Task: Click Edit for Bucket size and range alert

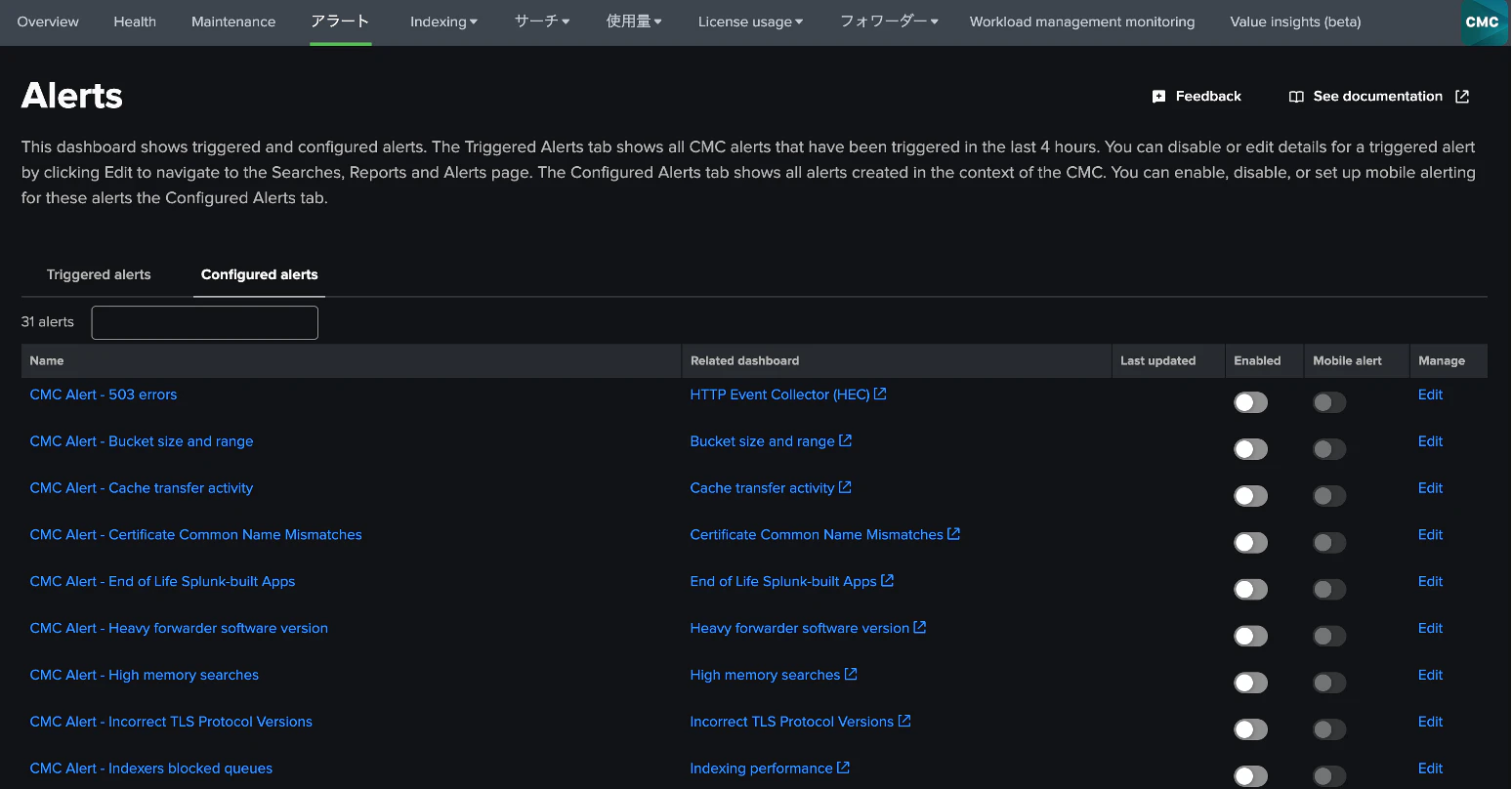Action: point(1430,441)
